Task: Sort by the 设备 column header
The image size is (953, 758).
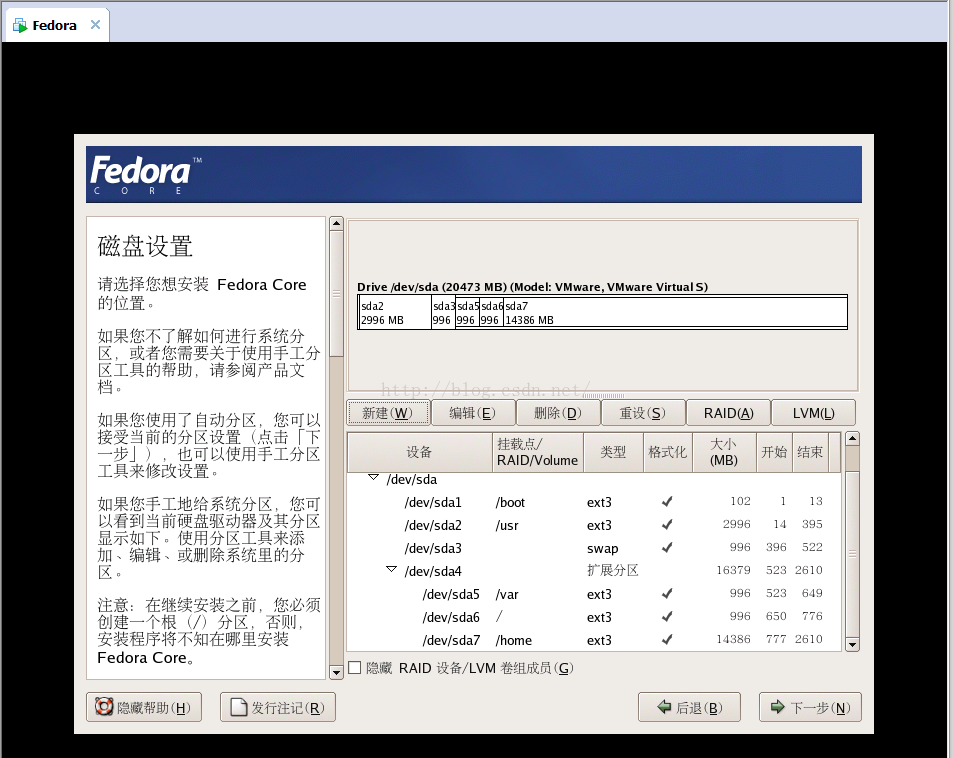Action: (419, 452)
